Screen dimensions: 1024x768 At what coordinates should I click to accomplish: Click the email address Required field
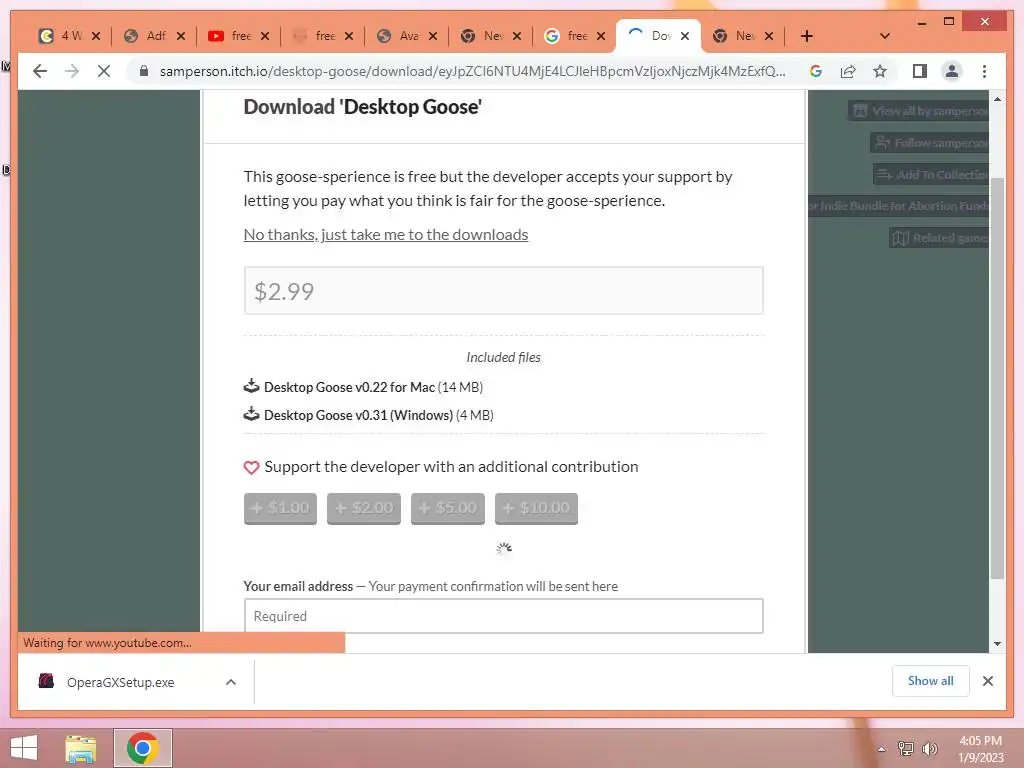point(504,616)
